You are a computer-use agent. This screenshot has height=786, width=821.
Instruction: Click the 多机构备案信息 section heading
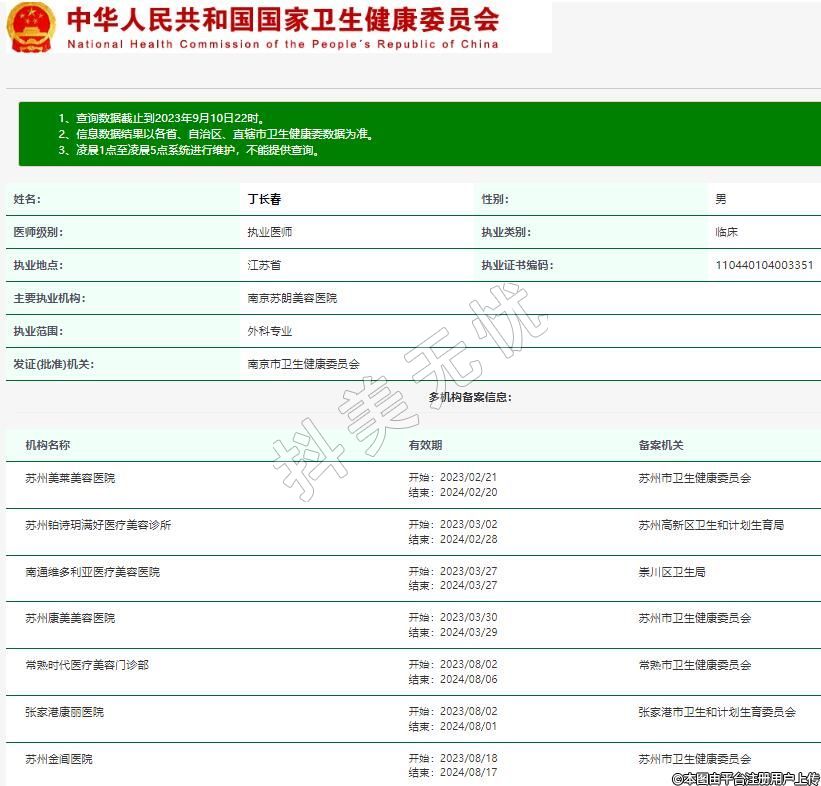coord(470,397)
